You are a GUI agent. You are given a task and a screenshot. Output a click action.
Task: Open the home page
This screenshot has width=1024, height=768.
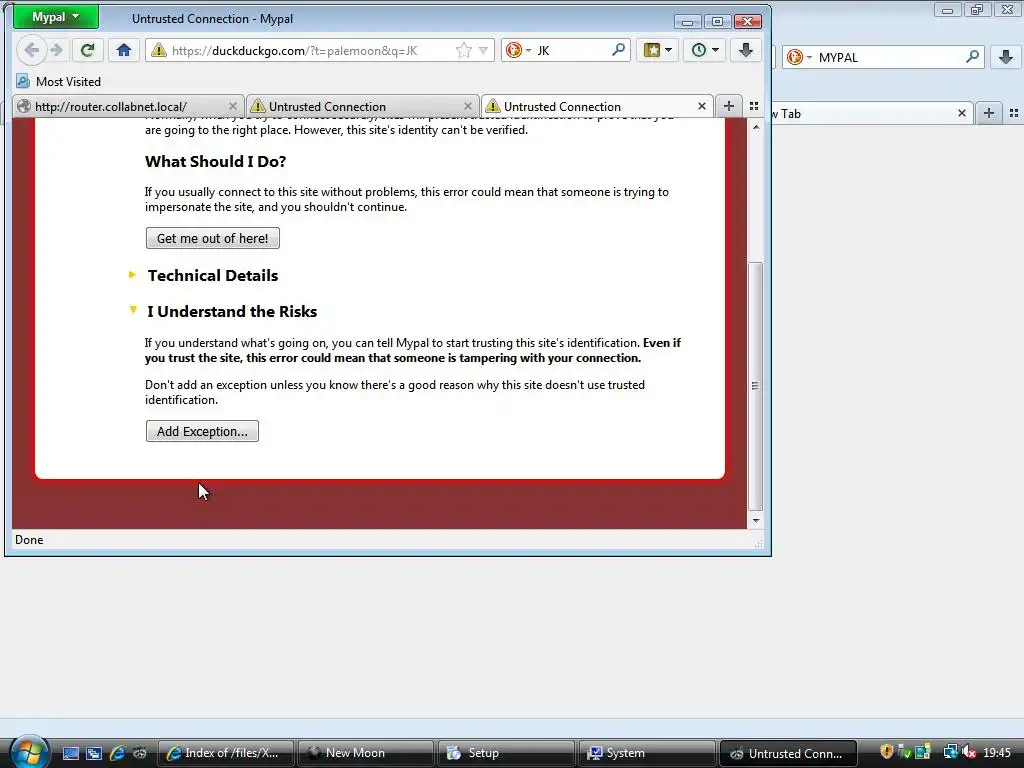click(x=123, y=50)
